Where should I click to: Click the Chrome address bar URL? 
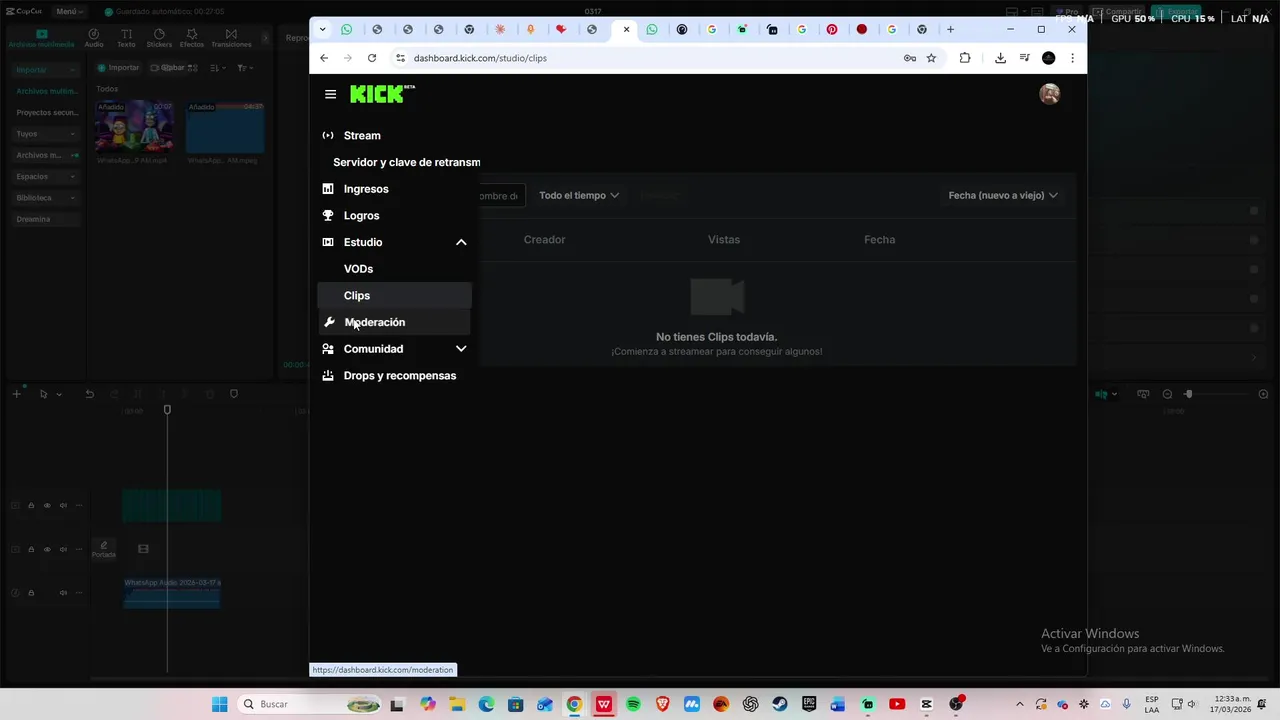tap(480, 58)
